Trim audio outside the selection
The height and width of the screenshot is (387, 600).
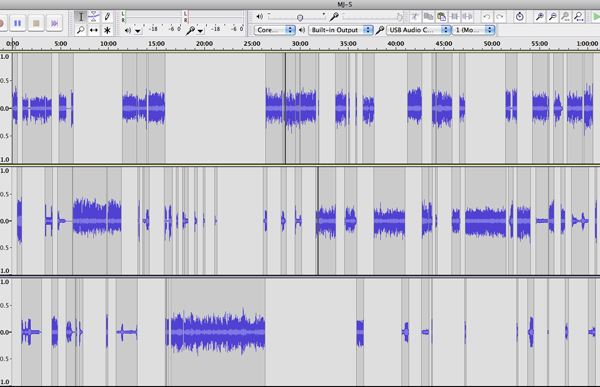(454, 17)
